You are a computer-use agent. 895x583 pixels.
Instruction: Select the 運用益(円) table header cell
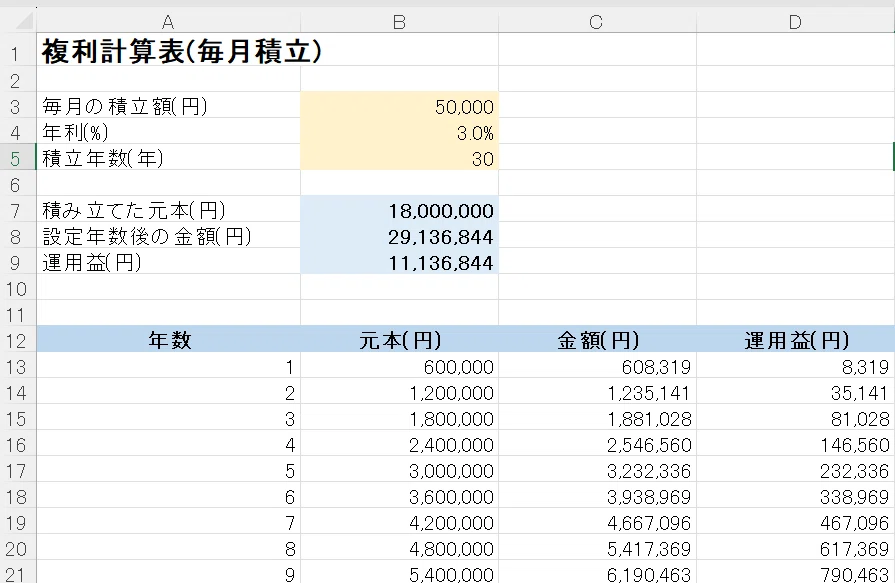tap(796, 339)
